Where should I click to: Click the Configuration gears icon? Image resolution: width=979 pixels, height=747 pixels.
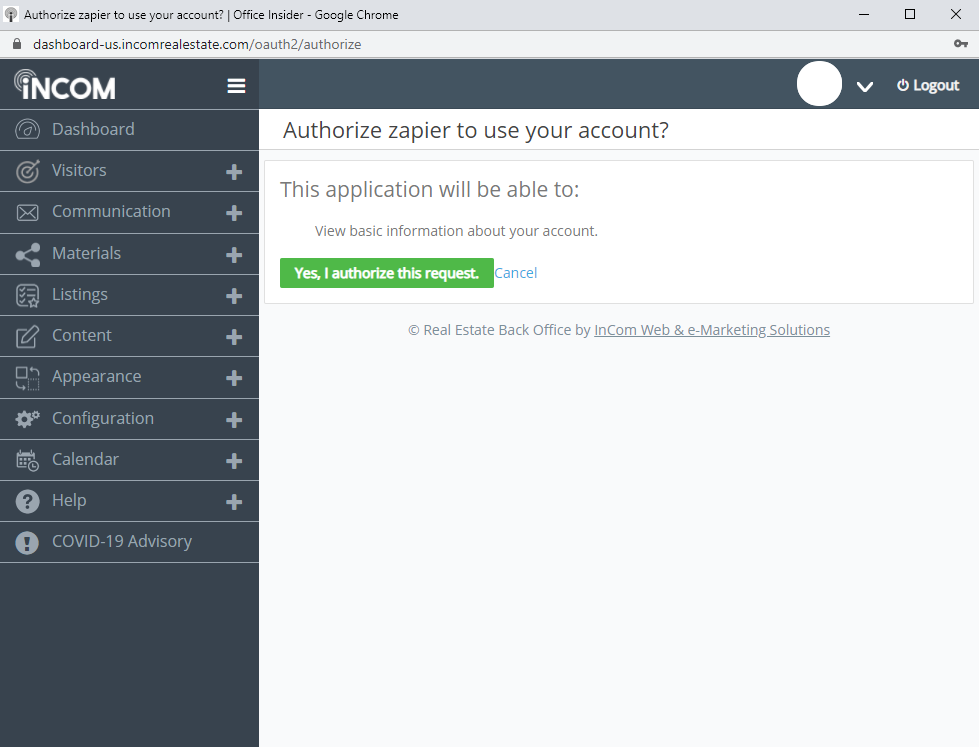(27, 419)
